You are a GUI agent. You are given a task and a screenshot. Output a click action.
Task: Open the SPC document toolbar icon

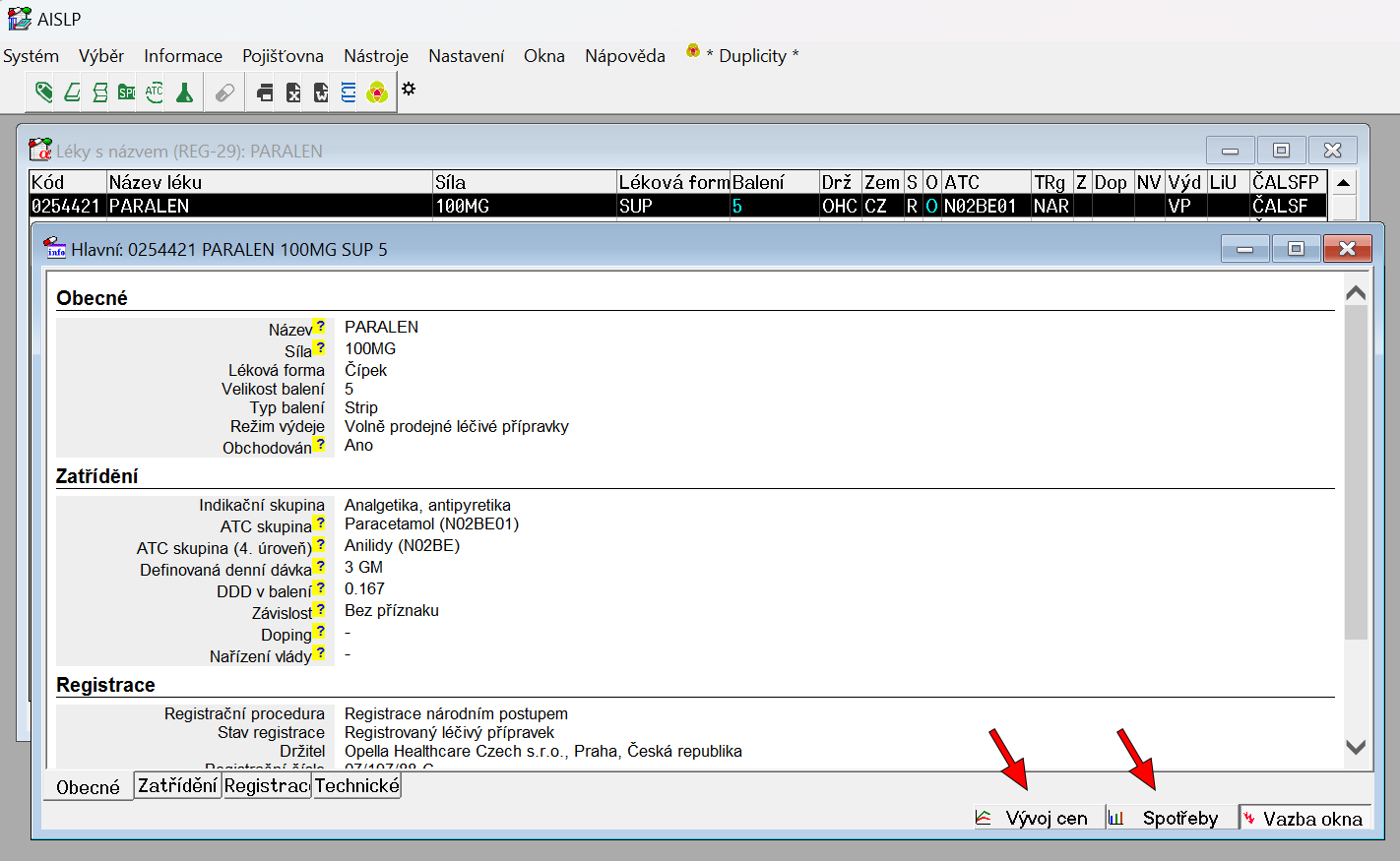127,92
